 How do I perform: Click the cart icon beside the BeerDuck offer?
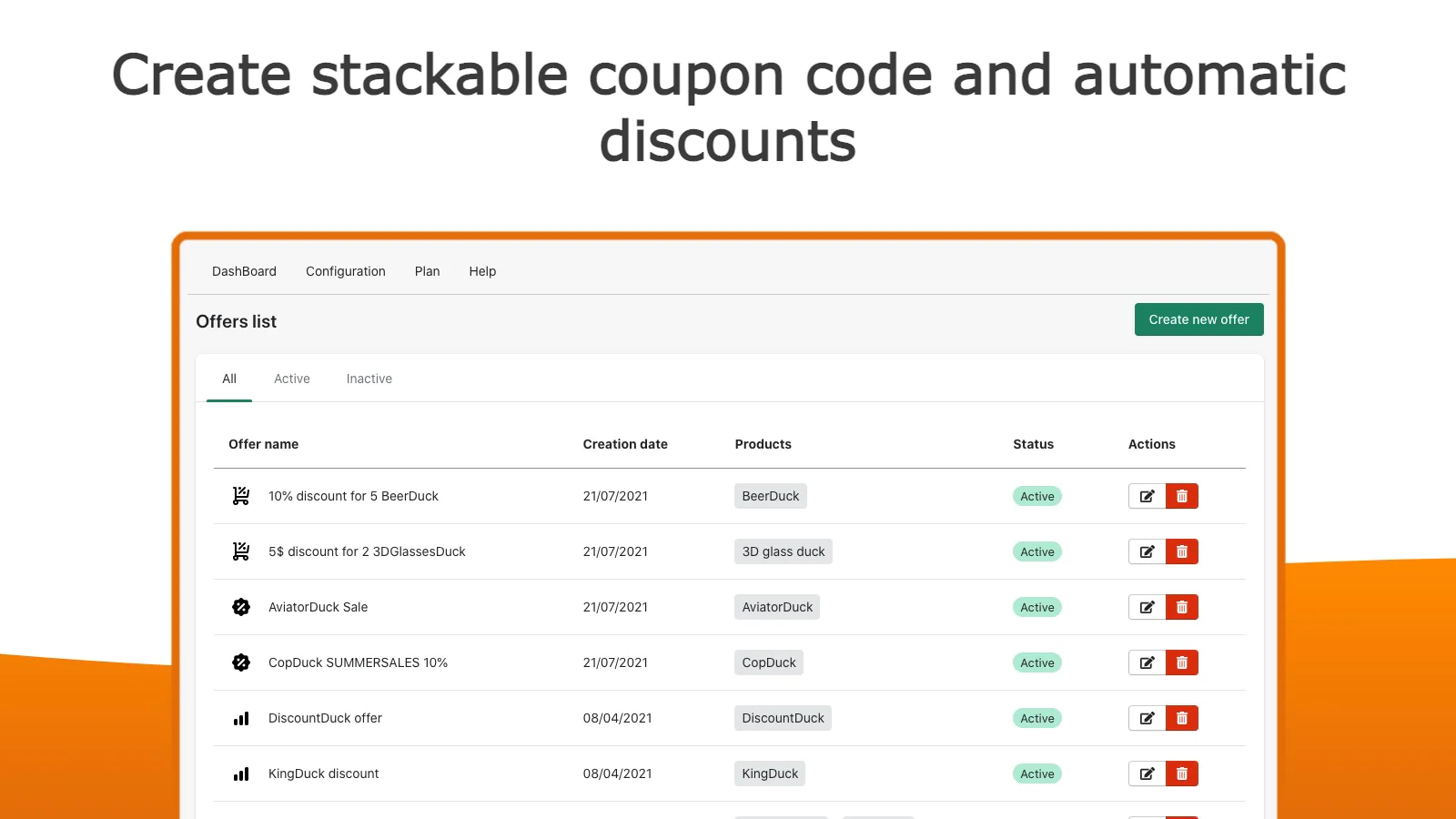[241, 496]
